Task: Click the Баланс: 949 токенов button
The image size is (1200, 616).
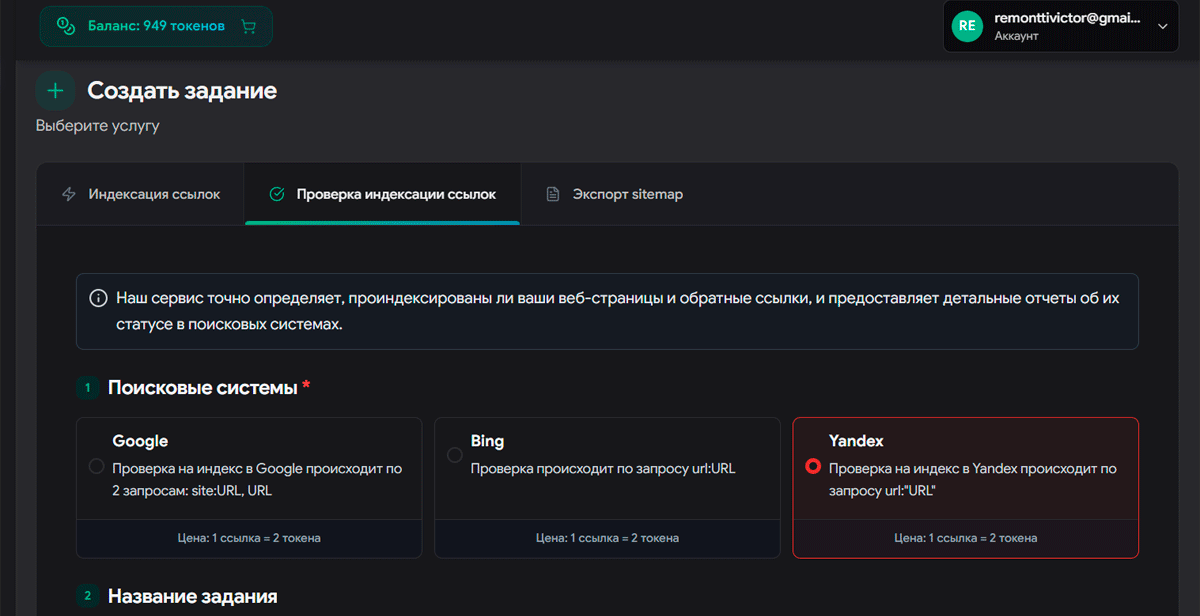Action: [140, 26]
